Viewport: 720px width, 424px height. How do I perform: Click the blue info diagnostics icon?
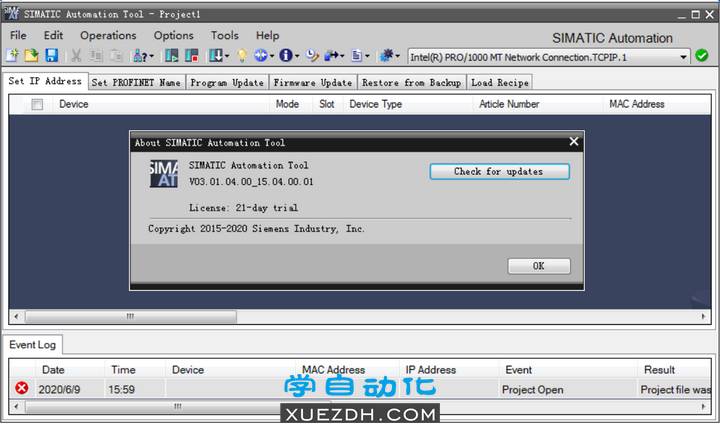(286, 56)
